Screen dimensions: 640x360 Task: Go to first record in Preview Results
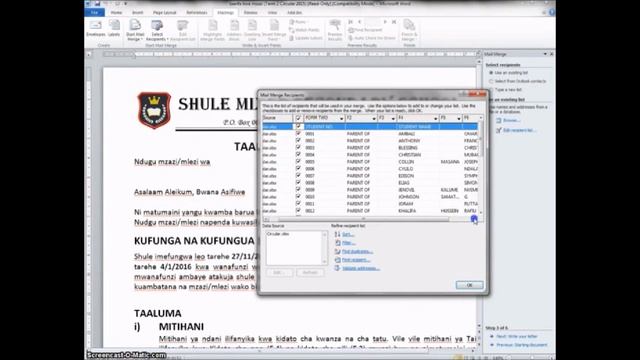[351, 22]
